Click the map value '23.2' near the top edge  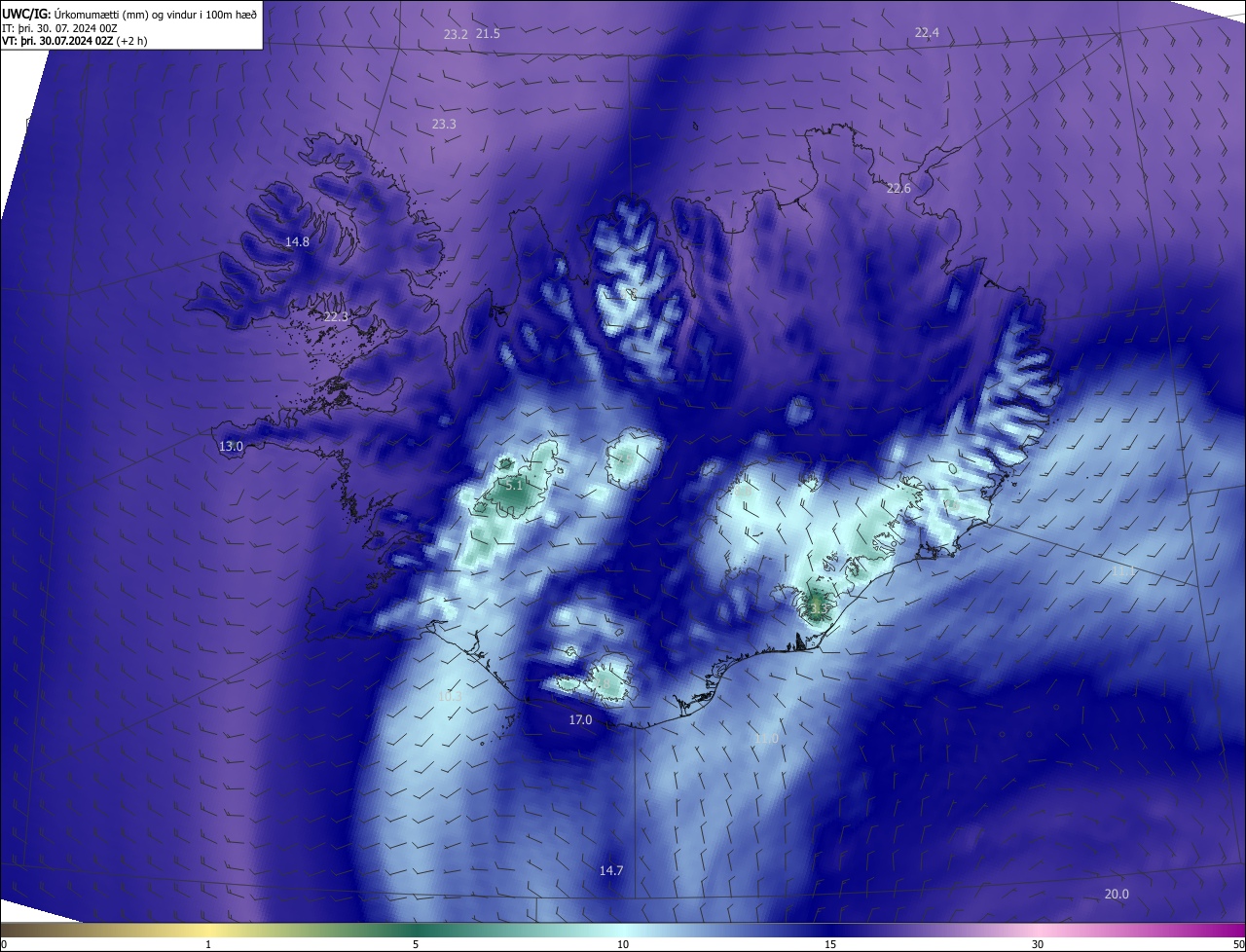pos(456,34)
